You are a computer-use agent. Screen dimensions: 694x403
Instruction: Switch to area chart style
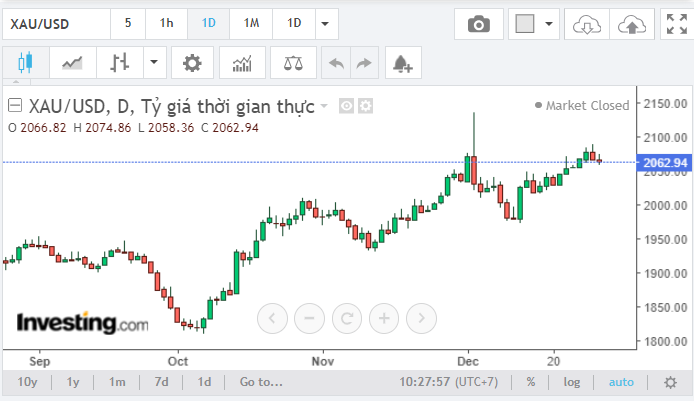click(x=72, y=62)
